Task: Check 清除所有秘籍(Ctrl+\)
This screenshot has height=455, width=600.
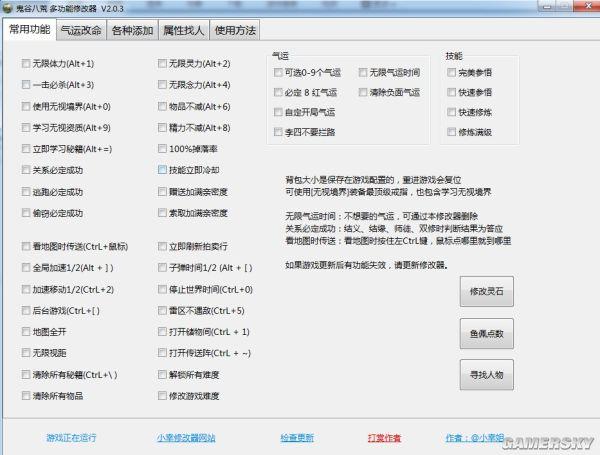Action: (26, 374)
